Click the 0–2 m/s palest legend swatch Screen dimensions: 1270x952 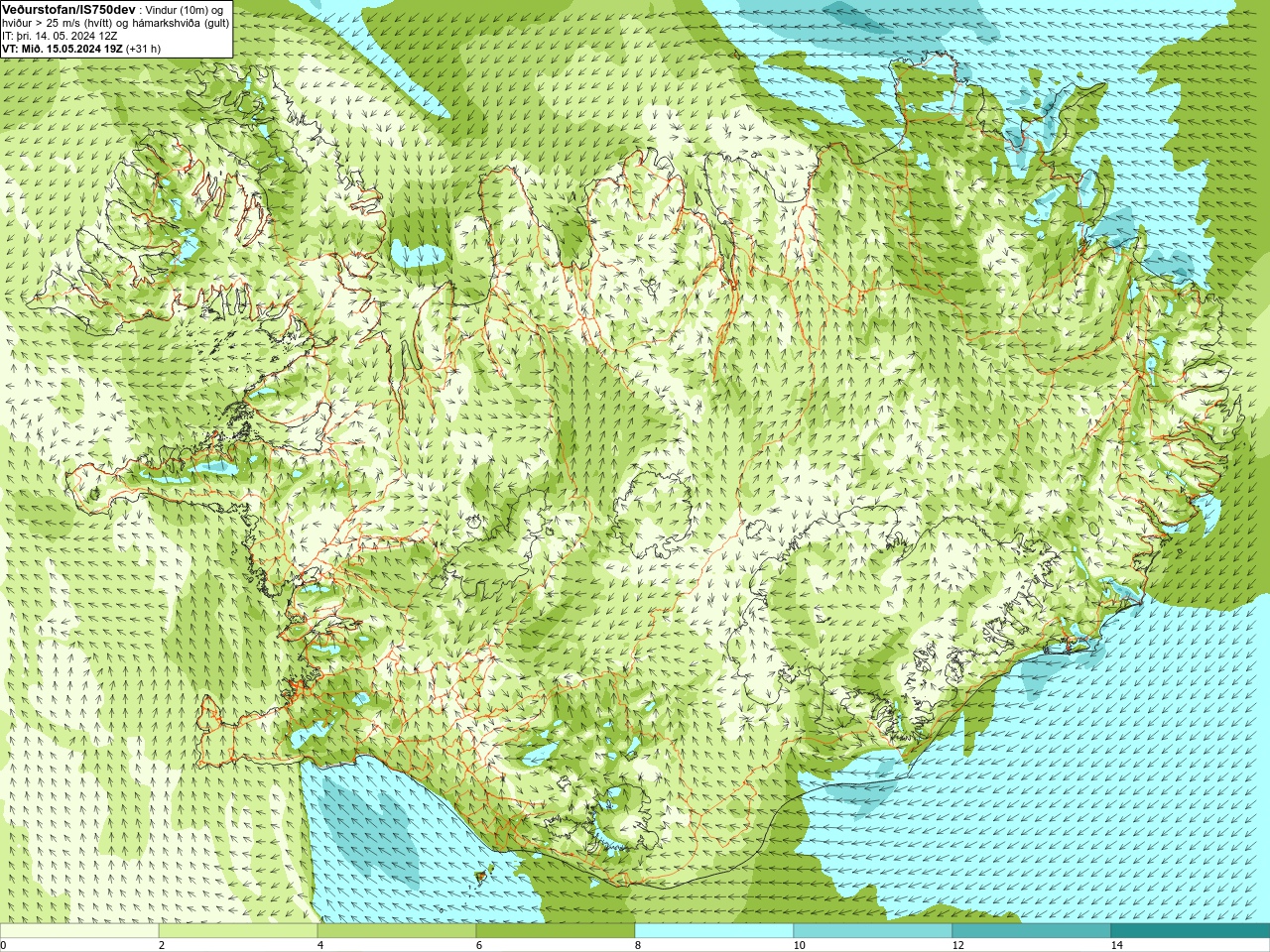click(x=79, y=930)
